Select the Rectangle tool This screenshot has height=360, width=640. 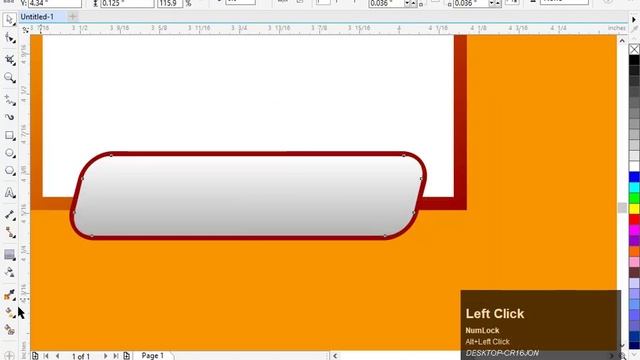tap(9, 135)
